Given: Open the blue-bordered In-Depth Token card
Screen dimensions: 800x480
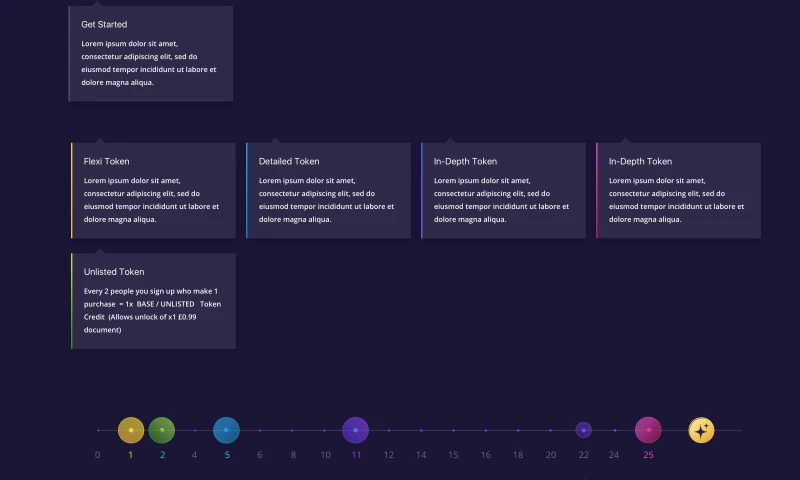Looking at the screenshot, I should pos(503,190).
